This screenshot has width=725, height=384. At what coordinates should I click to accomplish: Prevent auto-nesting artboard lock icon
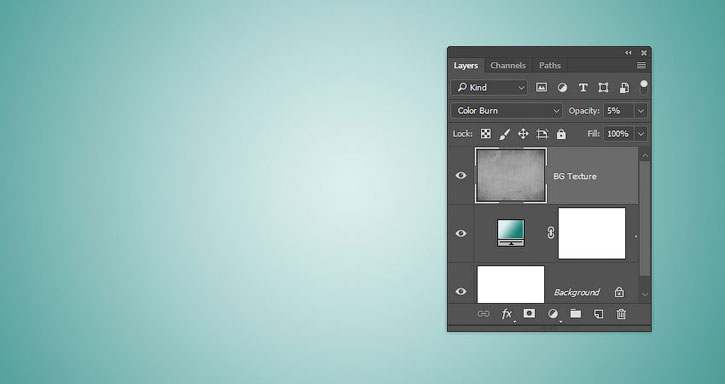[542, 134]
